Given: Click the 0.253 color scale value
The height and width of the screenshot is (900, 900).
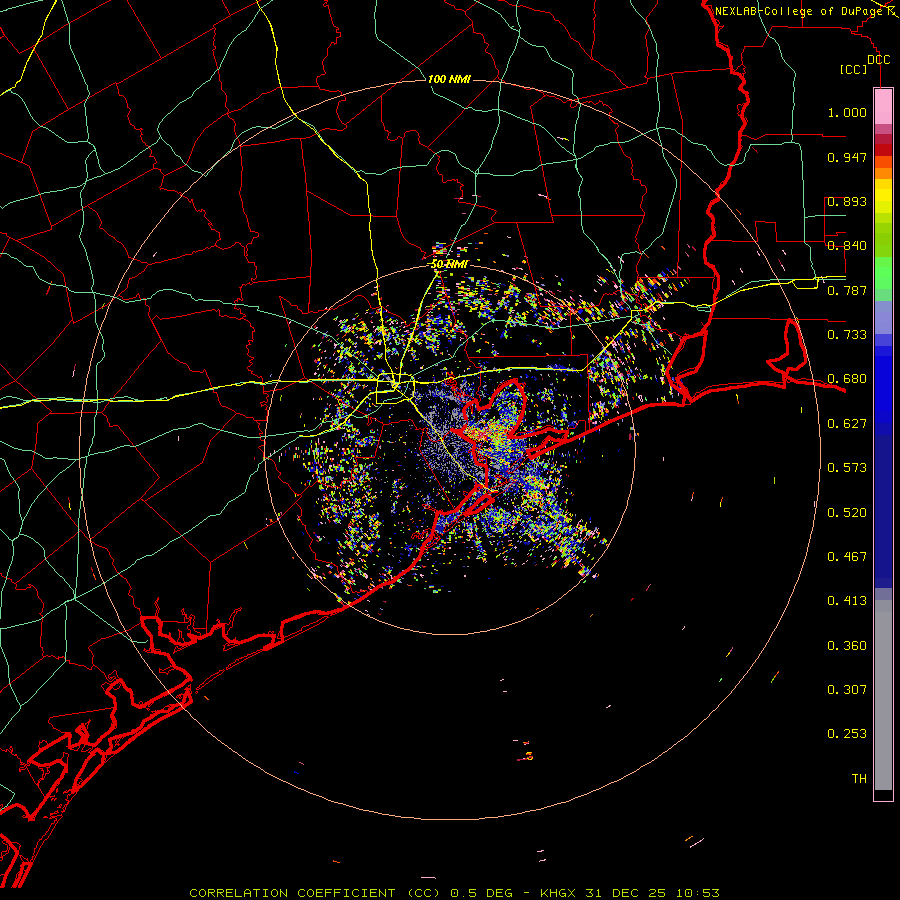Looking at the screenshot, I should click(x=847, y=734).
